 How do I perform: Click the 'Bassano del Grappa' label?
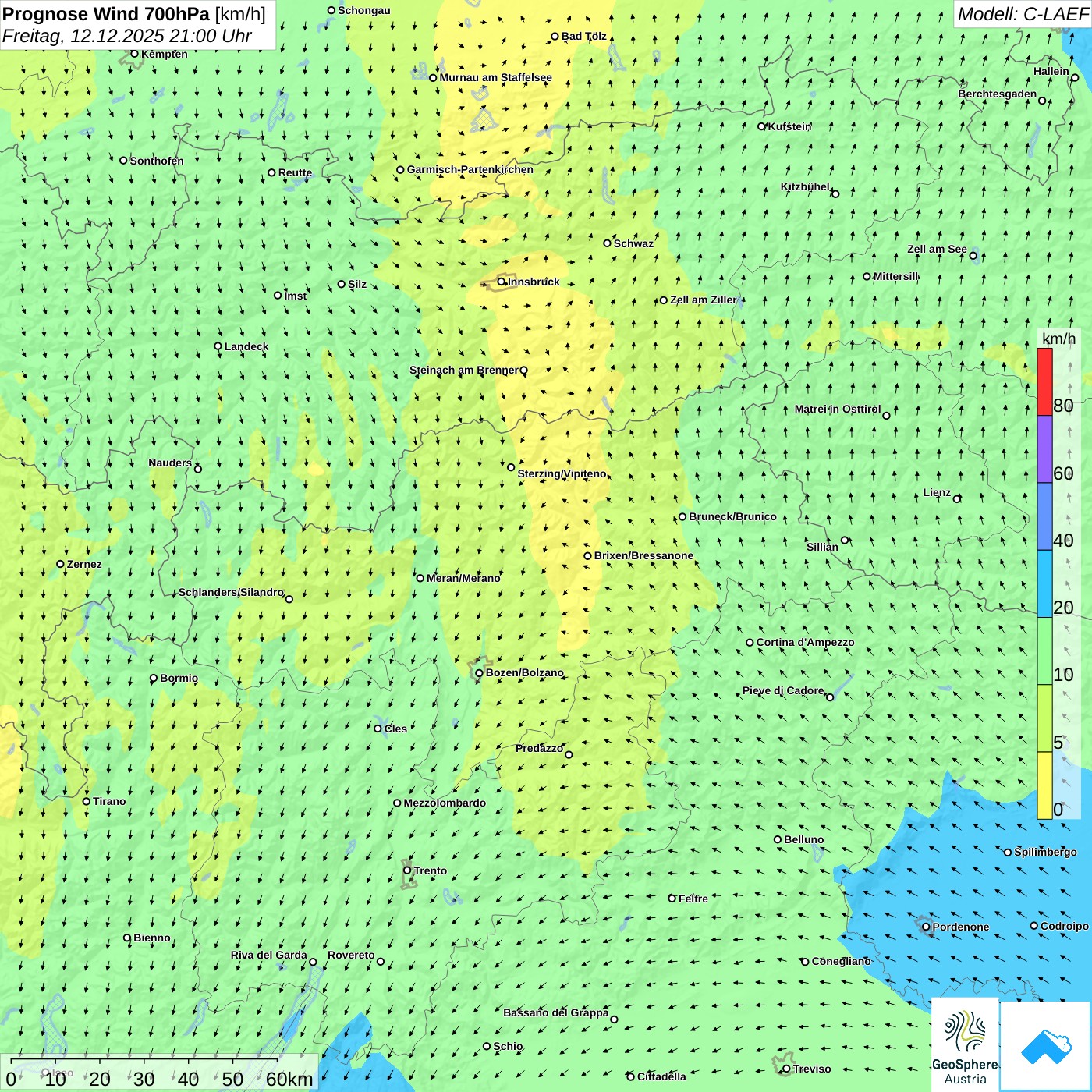(x=556, y=1012)
